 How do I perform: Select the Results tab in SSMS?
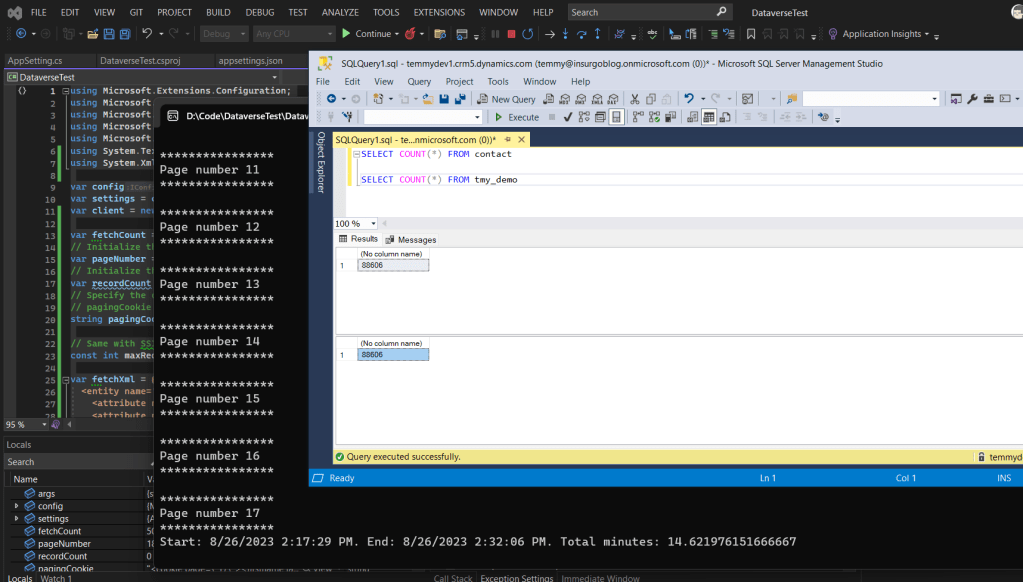pos(358,239)
